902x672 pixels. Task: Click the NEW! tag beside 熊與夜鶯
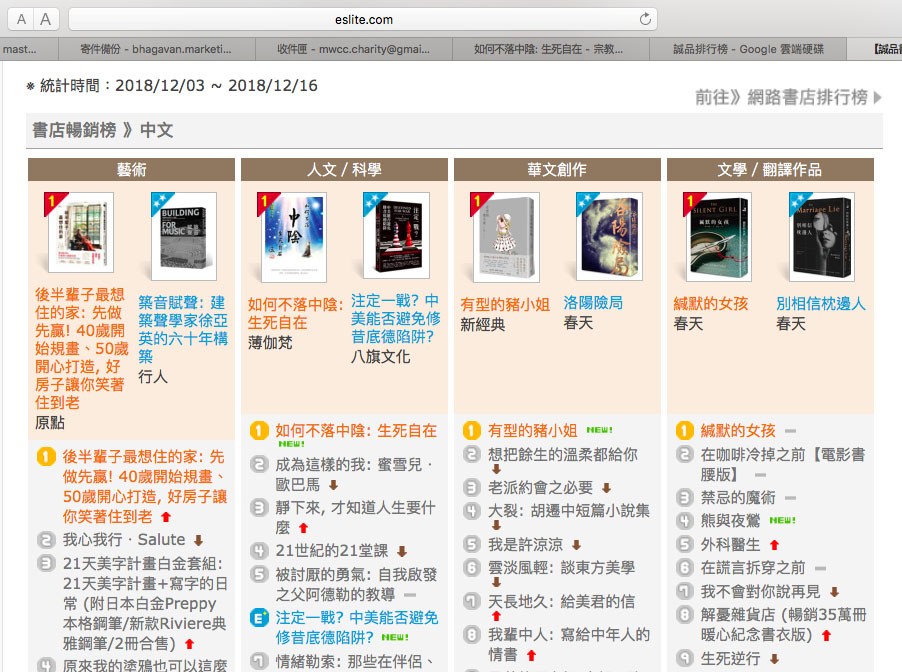(x=782, y=521)
